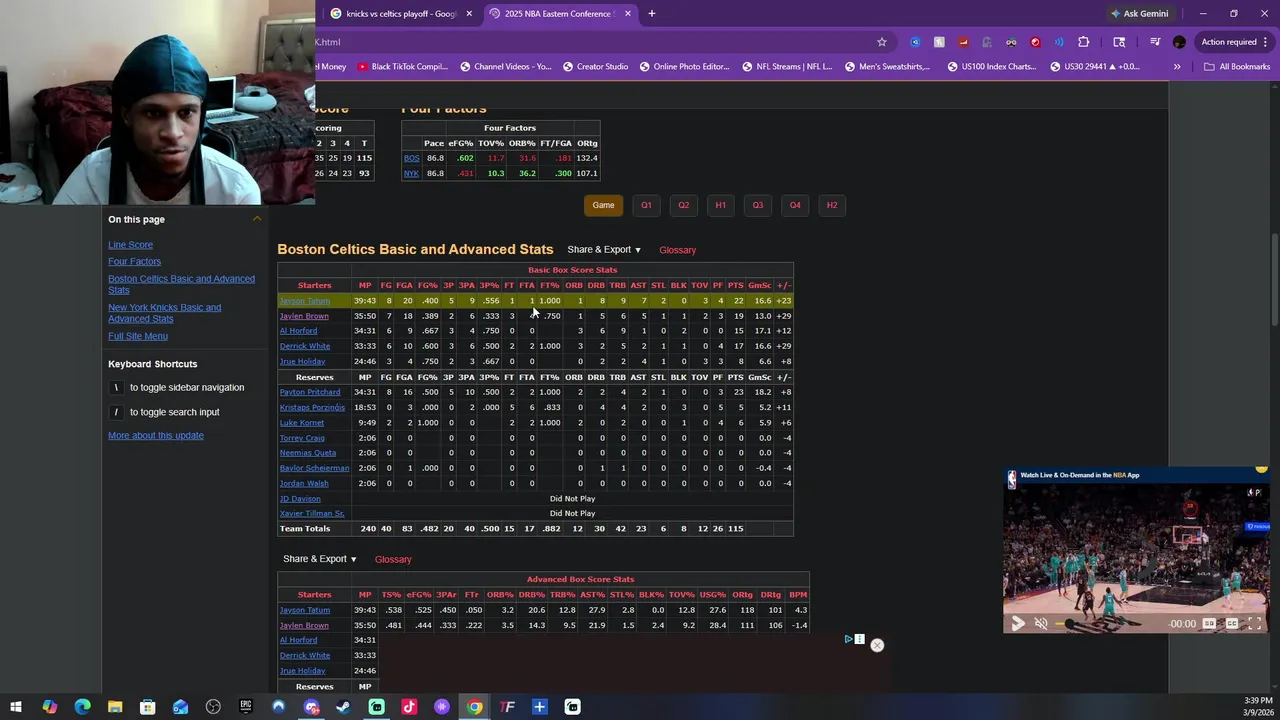Open Share & Export dropdown above Advanced Box Score

(320, 559)
